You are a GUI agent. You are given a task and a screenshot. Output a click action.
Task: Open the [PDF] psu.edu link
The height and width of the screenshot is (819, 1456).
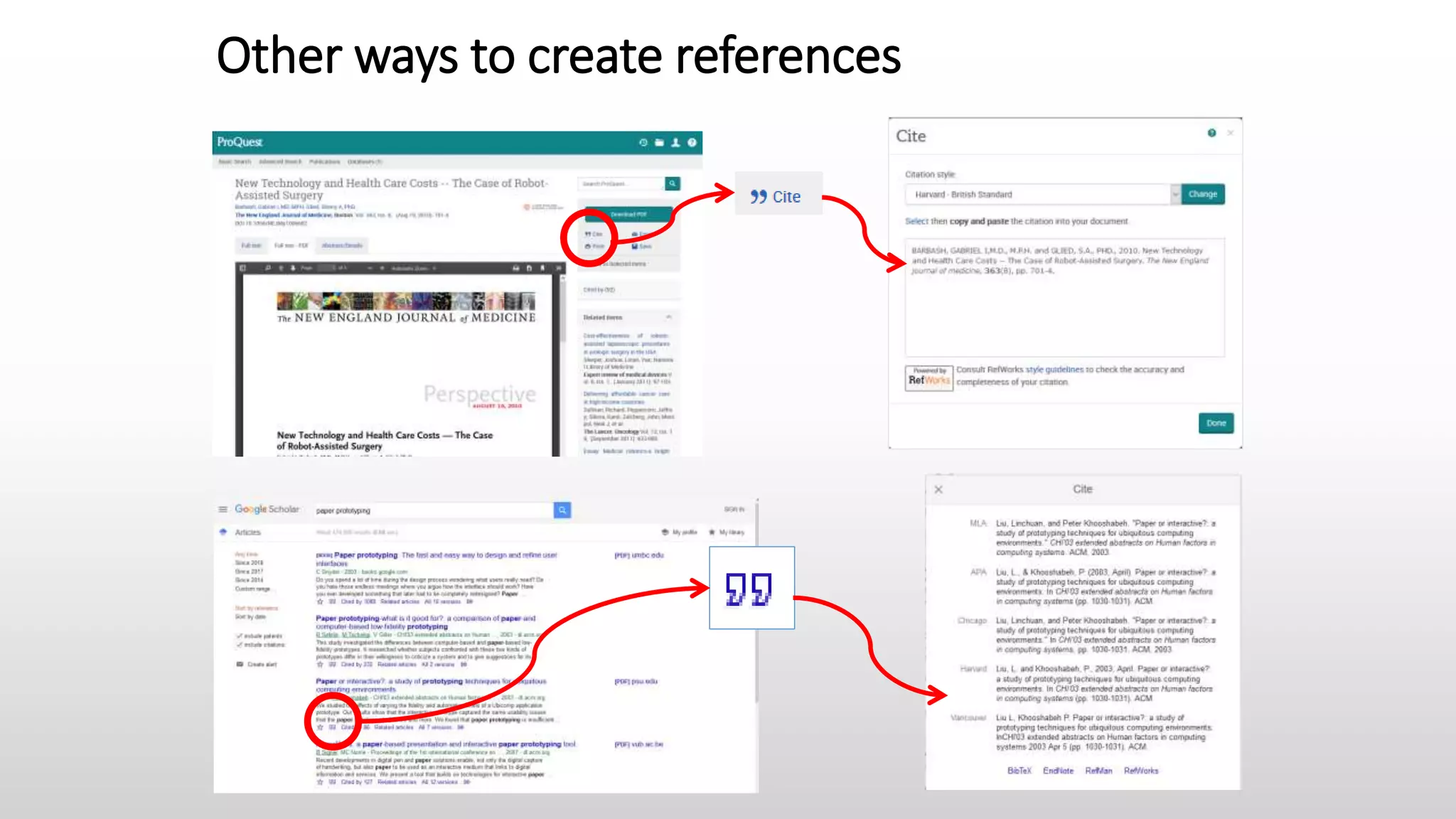pyautogui.click(x=636, y=681)
